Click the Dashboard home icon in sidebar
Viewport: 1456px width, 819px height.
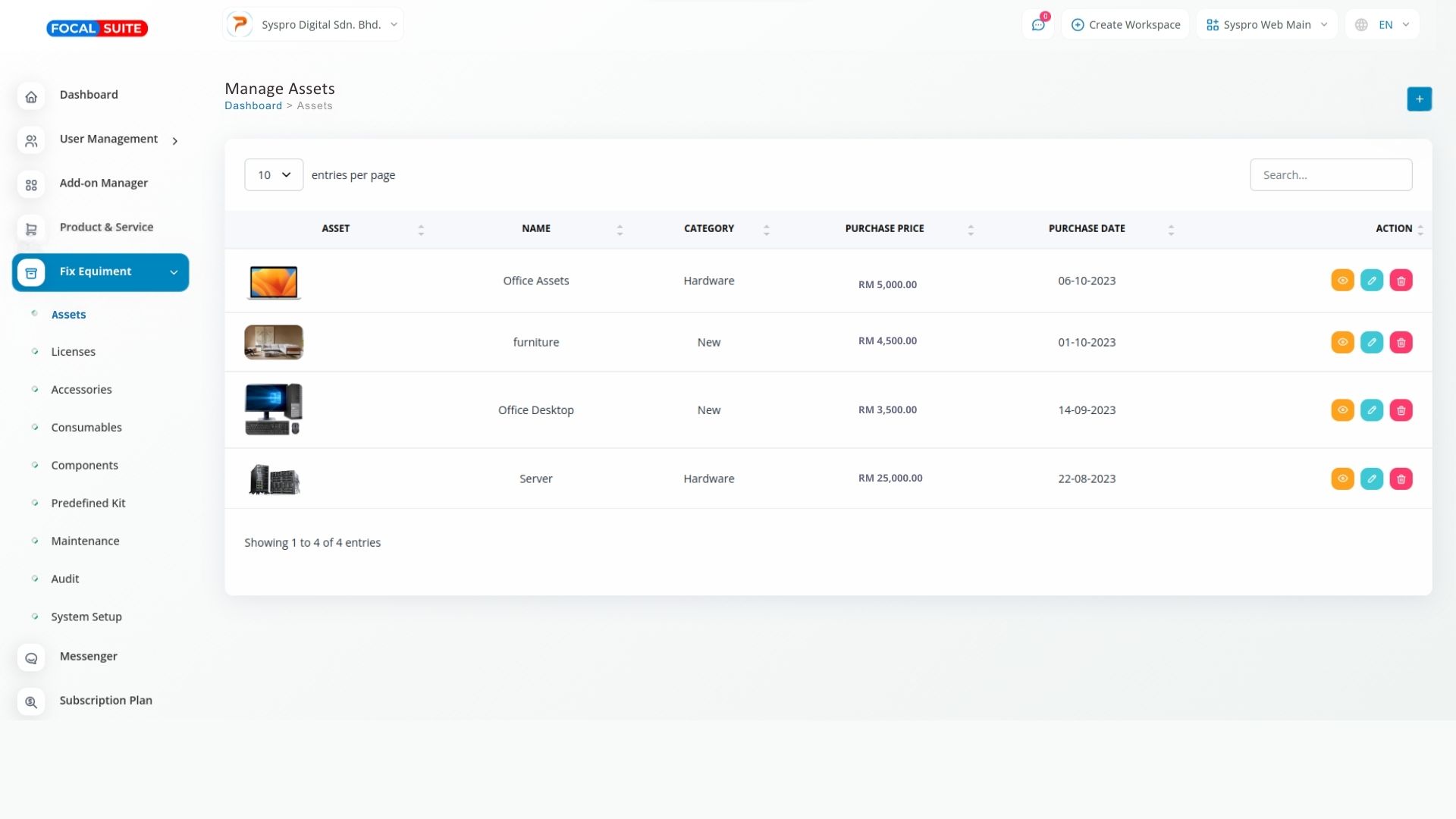[31, 96]
